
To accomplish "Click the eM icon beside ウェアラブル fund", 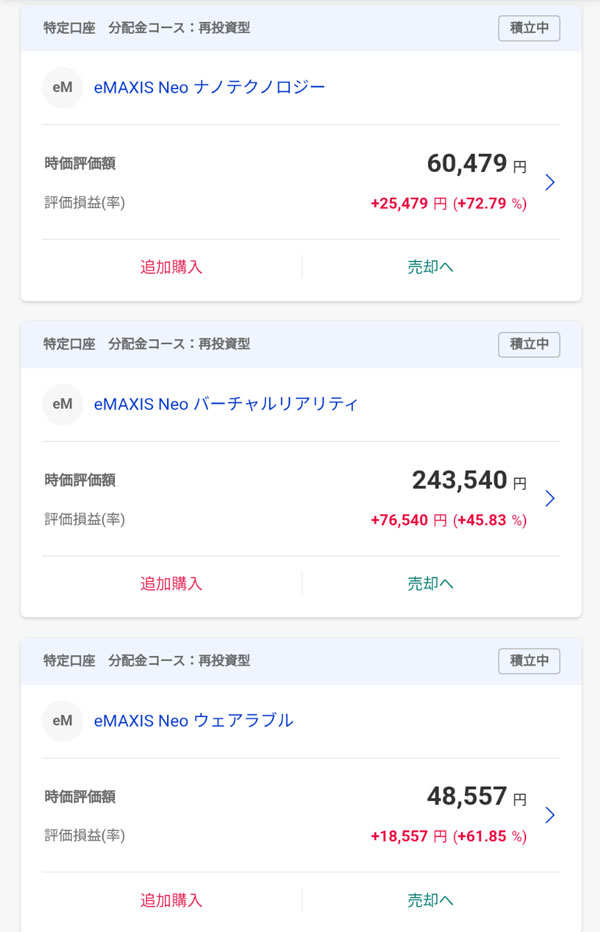I will click(x=62, y=720).
